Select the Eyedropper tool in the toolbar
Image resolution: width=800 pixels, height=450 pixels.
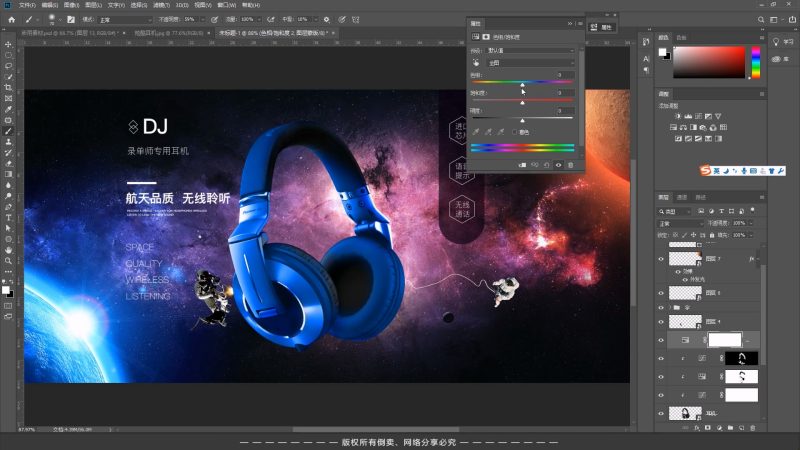8,109
